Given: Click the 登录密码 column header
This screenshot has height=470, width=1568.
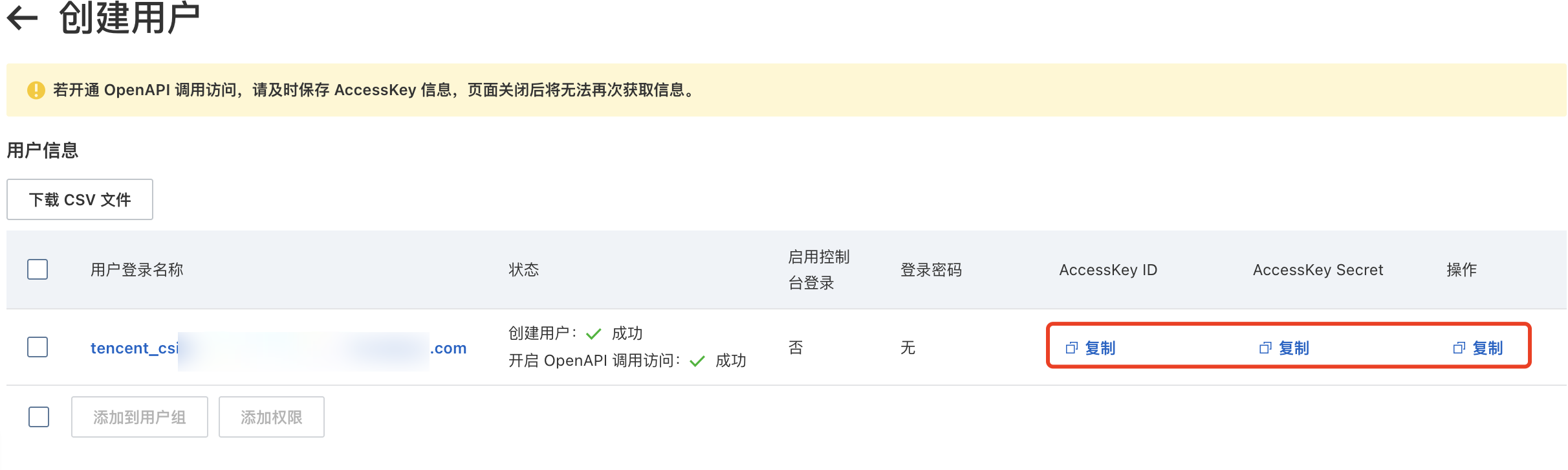Looking at the screenshot, I should [x=931, y=269].
